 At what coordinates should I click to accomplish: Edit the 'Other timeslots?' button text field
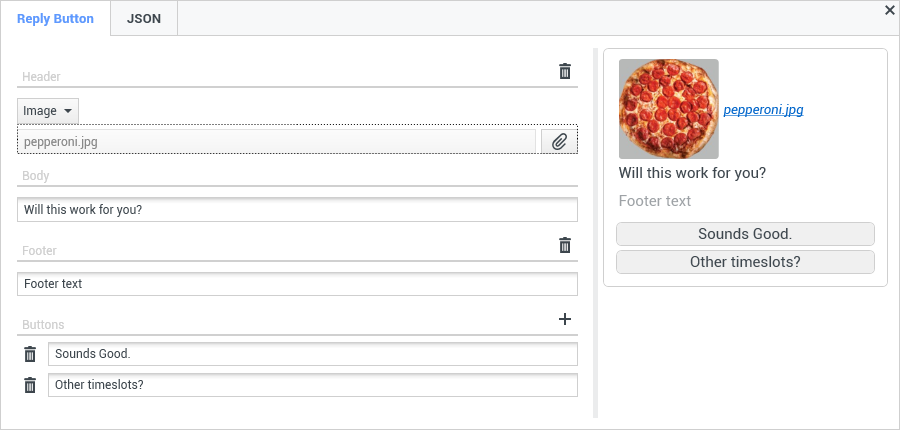coord(312,385)
